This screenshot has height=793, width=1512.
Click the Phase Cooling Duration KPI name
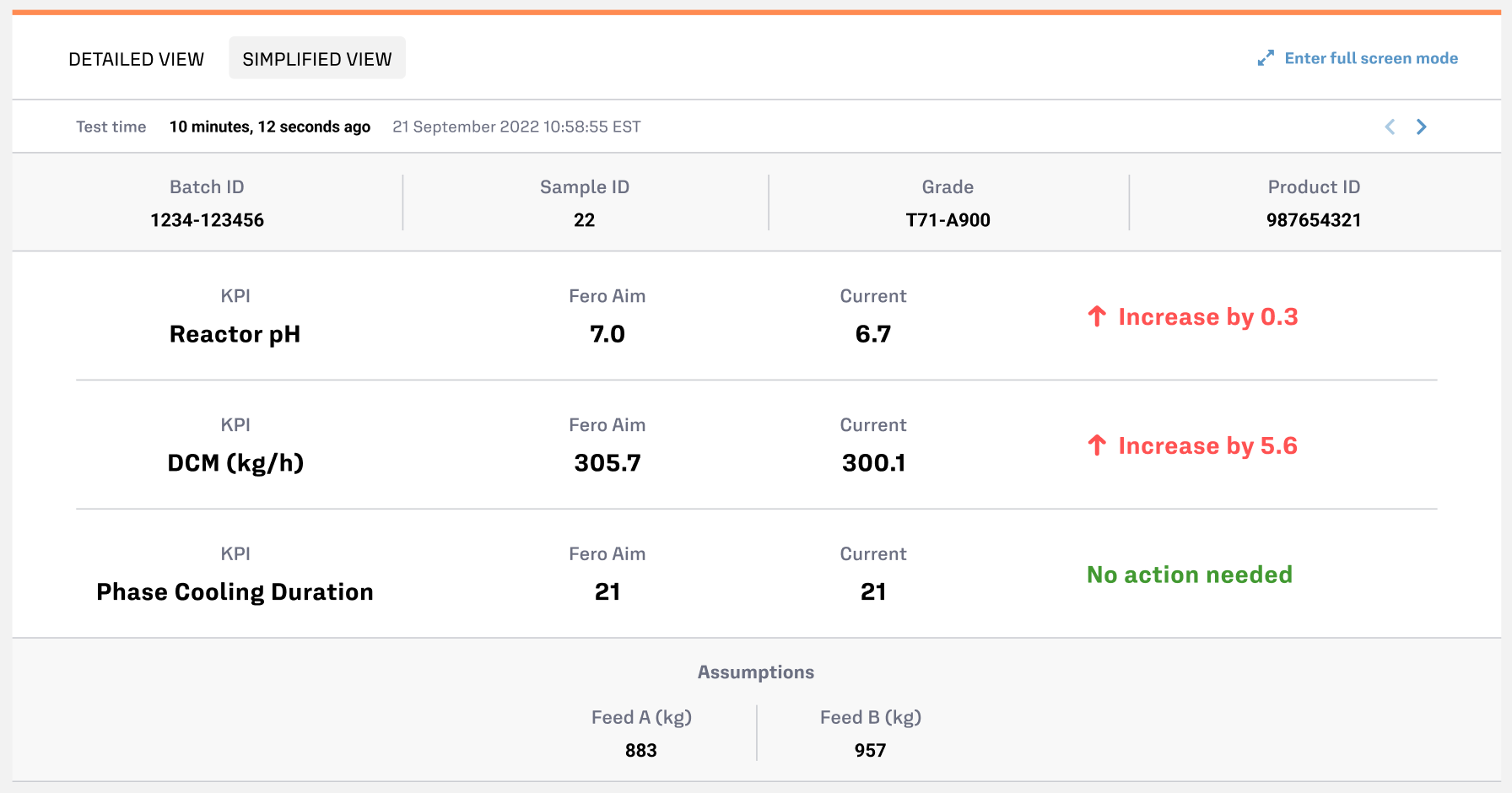[x=235, y=592]
